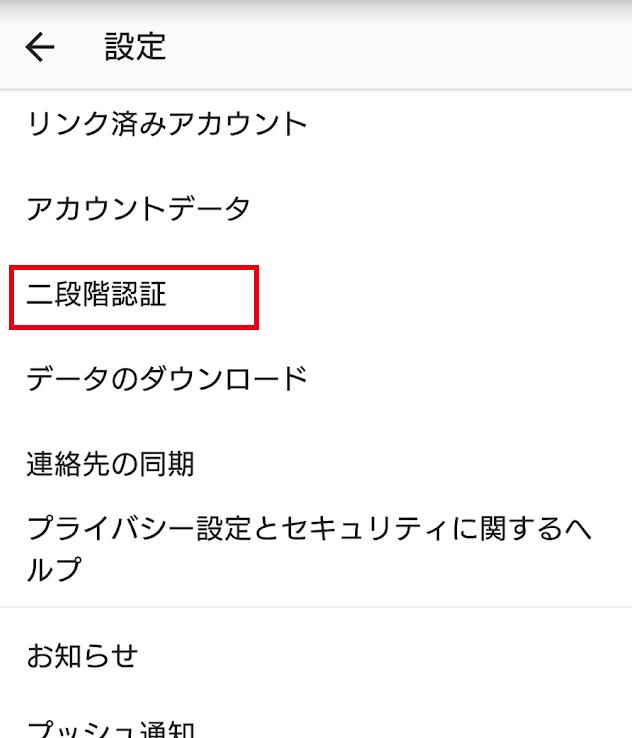The height and width of the screenshot is (738, 632).
Task: Tap the partially visible push notifications row
Action: coord(111,728)
